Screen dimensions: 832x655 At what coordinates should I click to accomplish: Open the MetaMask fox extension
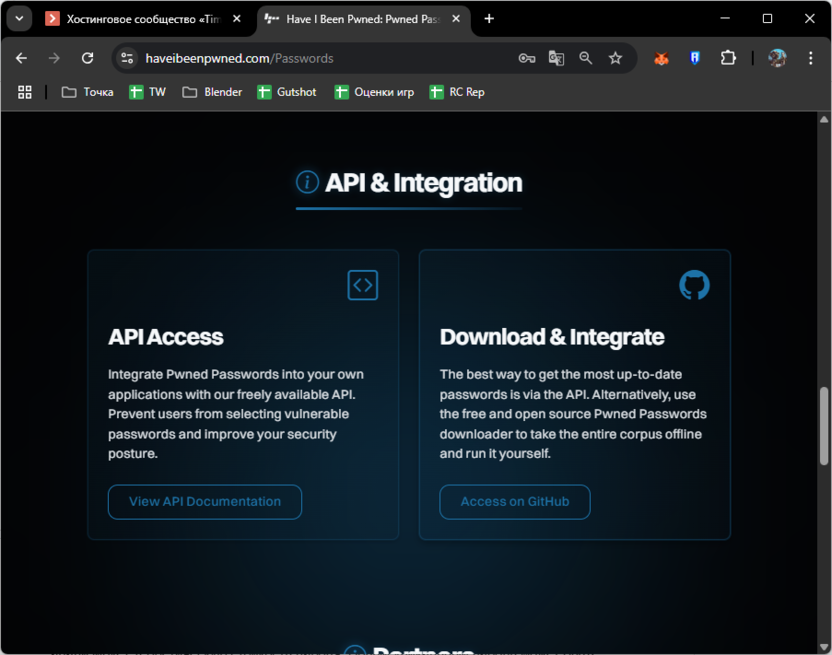click(661, 59)
